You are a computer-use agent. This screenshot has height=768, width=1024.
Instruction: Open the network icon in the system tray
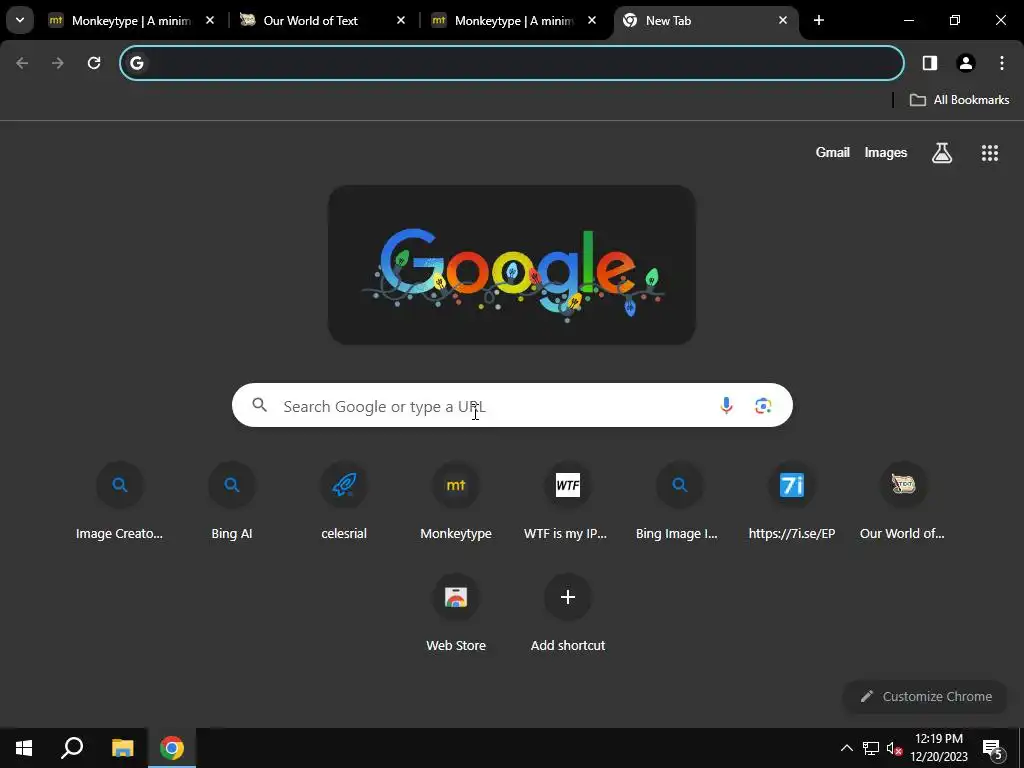[871, 748]
